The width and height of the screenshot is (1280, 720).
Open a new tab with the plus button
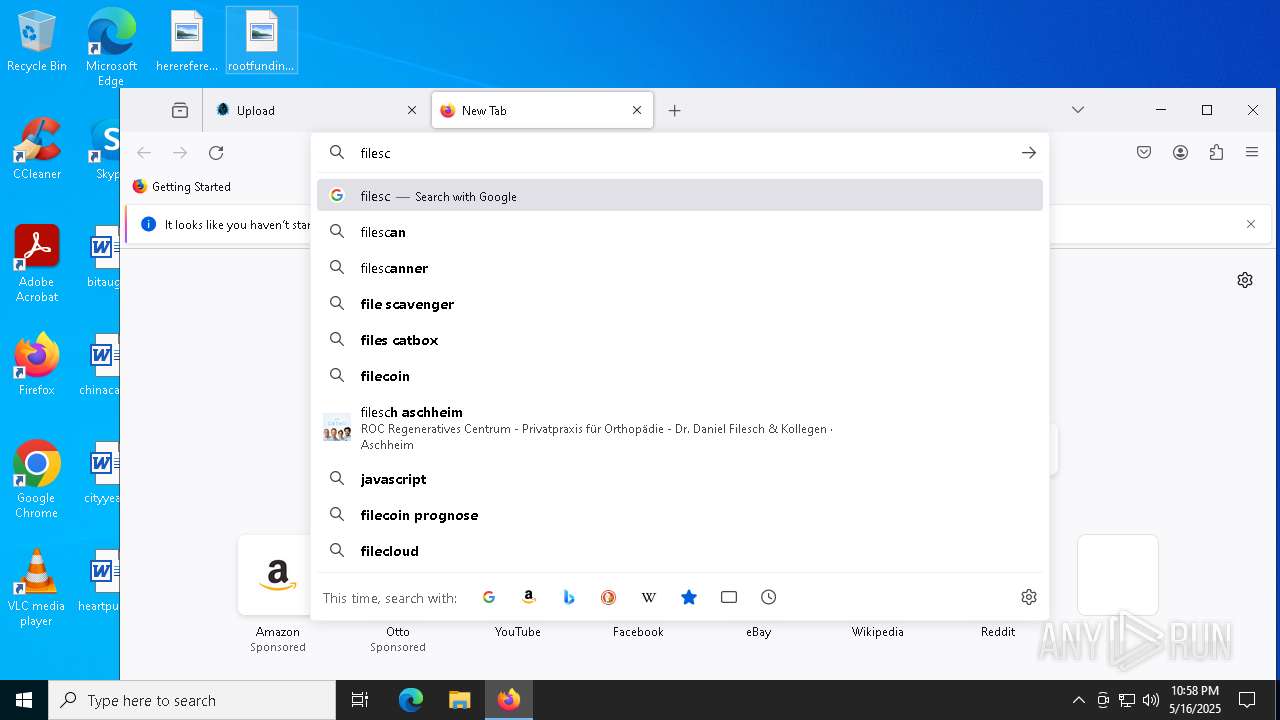674,110
